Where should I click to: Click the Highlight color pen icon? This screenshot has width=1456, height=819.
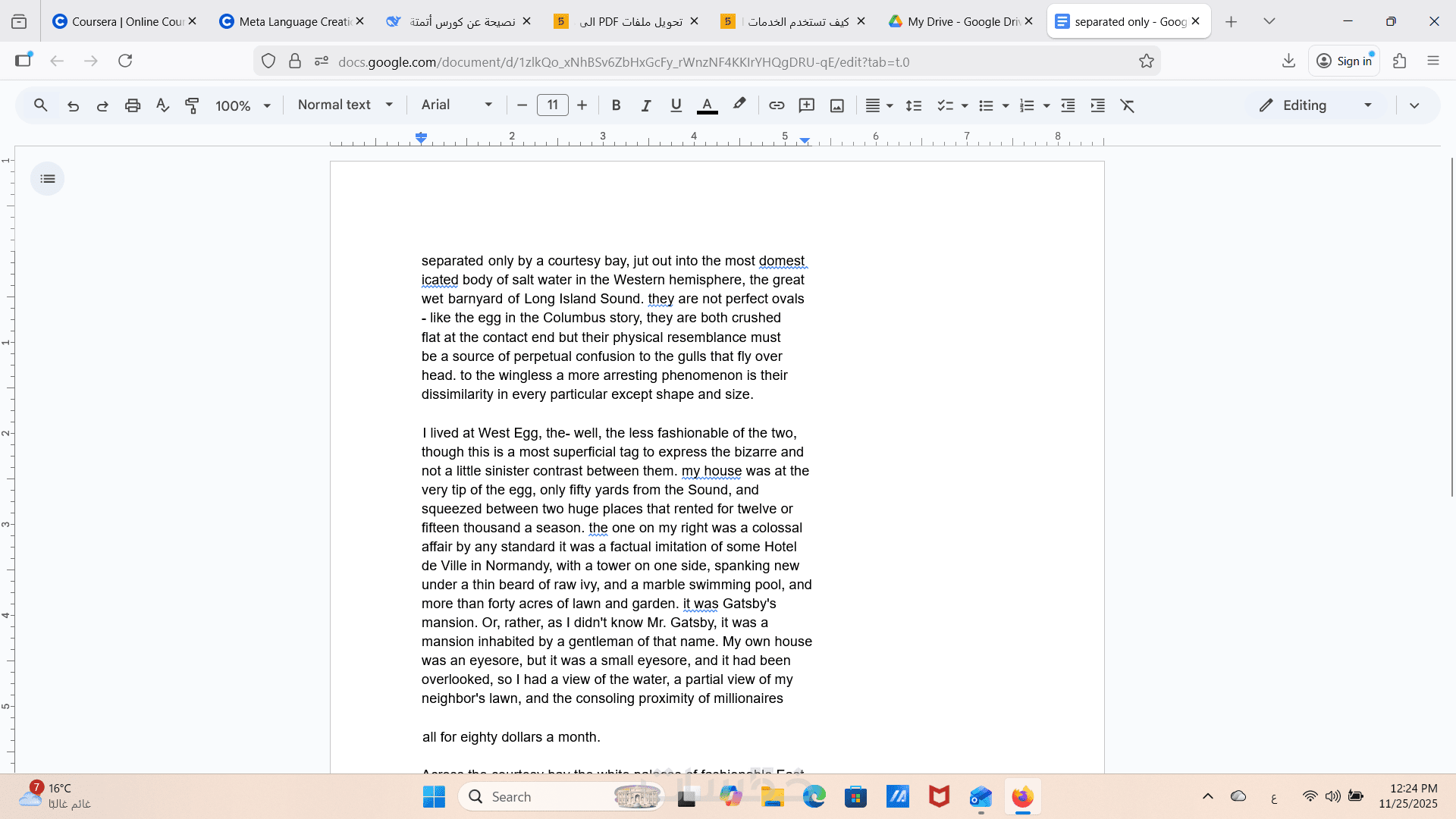pyautogui.click(x=739, y=105)
